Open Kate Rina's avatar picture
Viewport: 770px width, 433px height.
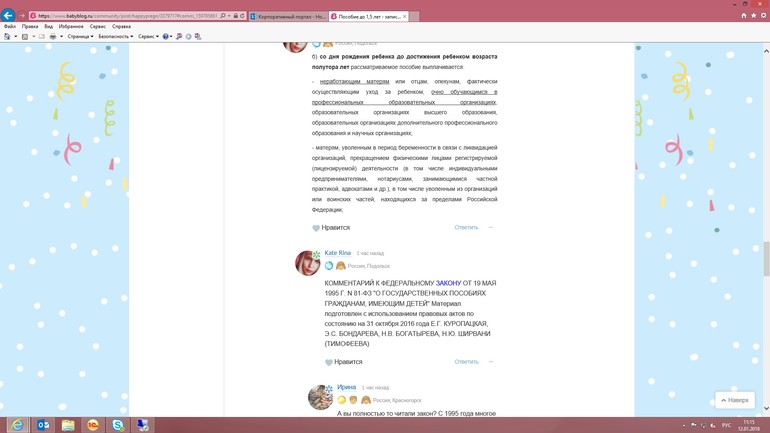click(x=307, y=263)
